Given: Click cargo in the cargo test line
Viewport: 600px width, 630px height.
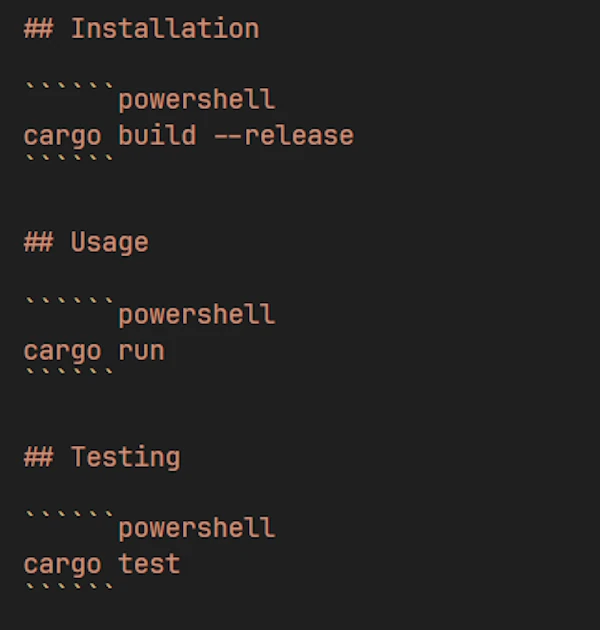Looking at the screenshot, I should 62,564.
